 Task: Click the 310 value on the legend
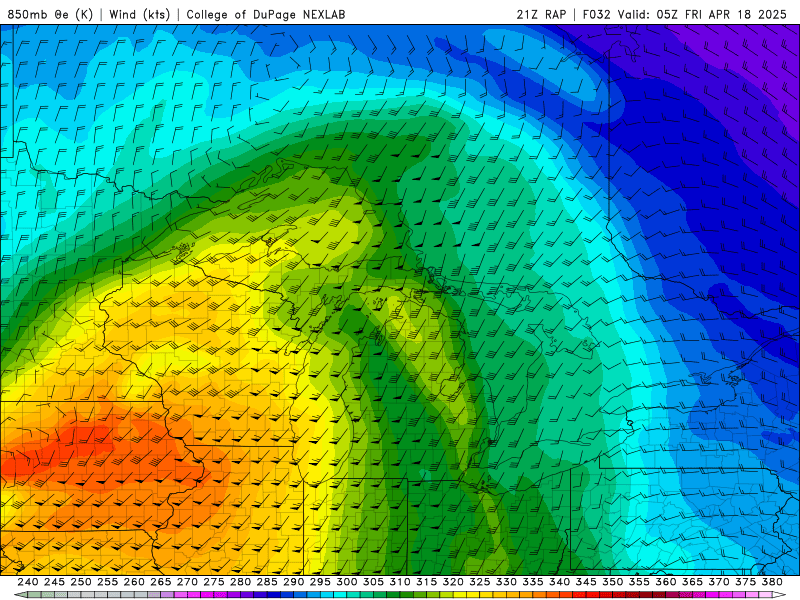coord(399,582)
